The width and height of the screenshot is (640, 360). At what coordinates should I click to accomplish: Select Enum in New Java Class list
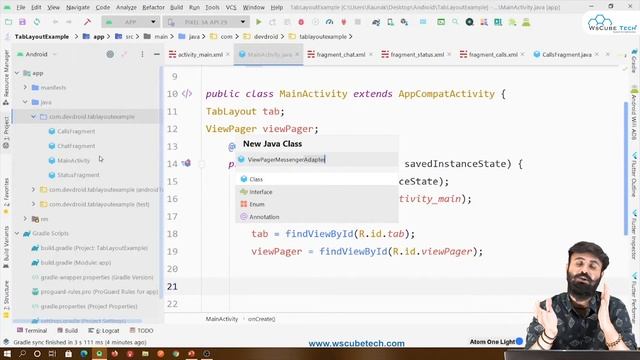click(x=317, y=204)
